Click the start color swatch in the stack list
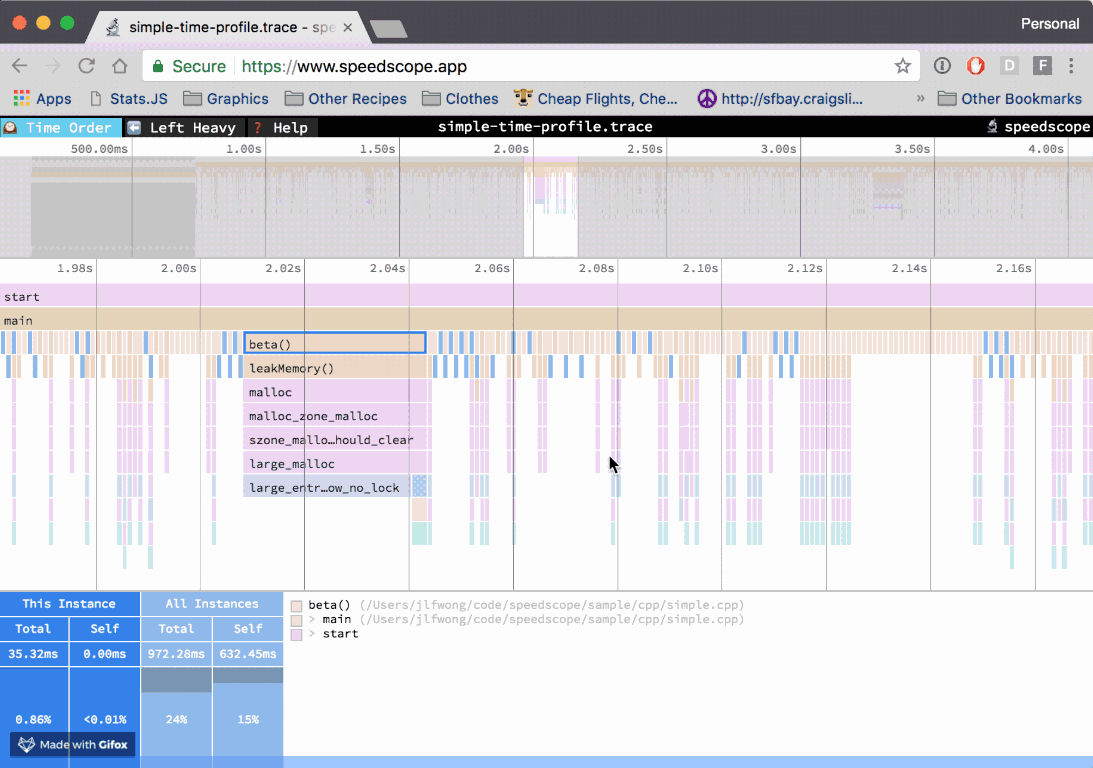1093x768 pixels. coord(296,635)
